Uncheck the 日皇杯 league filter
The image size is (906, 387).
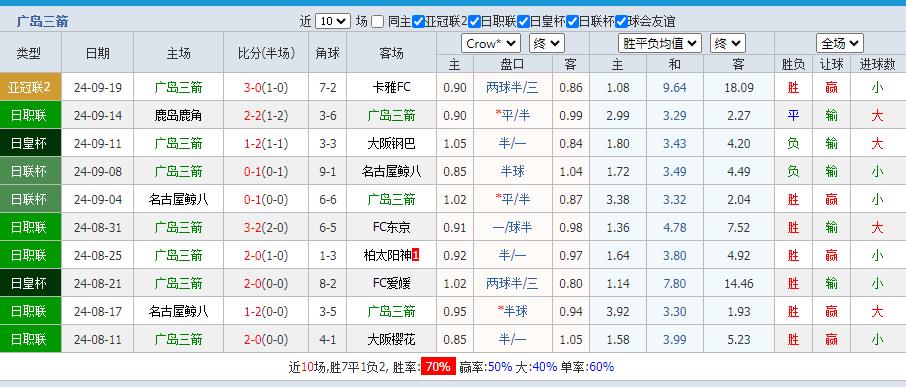[x=523, y=21]
